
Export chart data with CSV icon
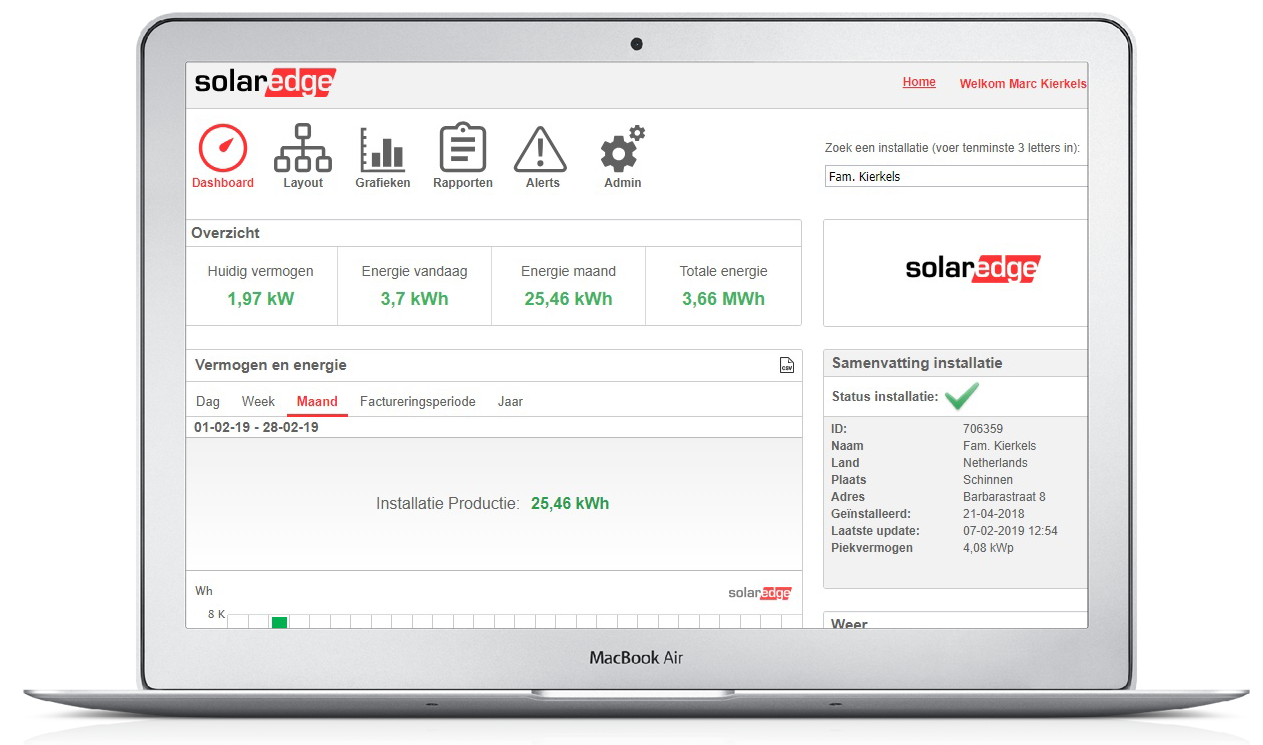tap(787, 366)
